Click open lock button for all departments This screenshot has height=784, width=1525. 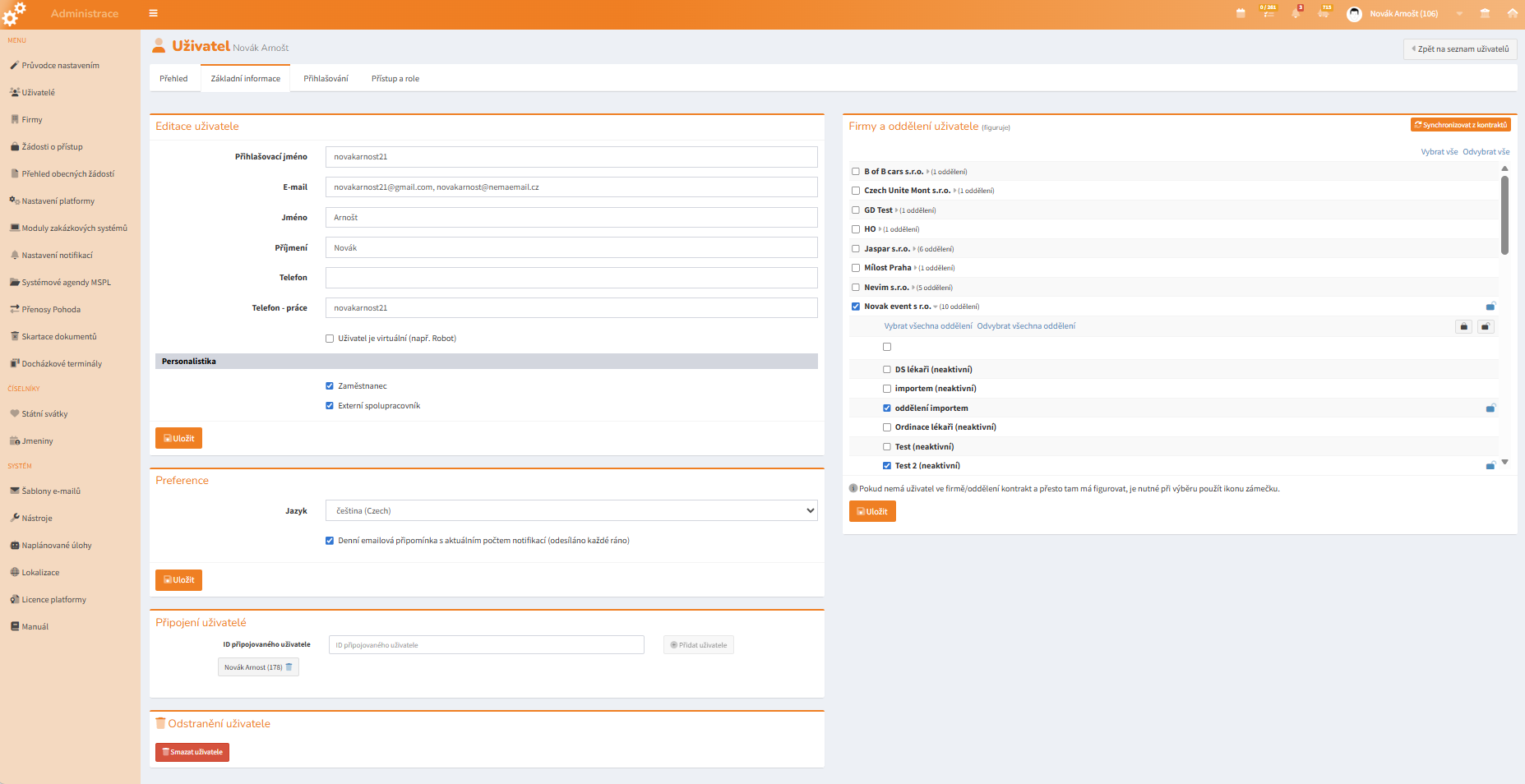click(x=1485, y=327)
